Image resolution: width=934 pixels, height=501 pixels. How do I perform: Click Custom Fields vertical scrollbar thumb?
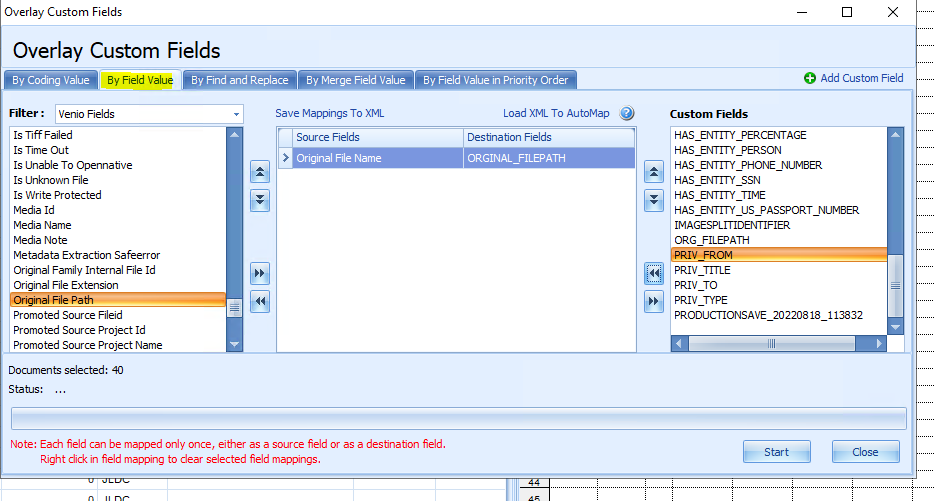(895, 286)
